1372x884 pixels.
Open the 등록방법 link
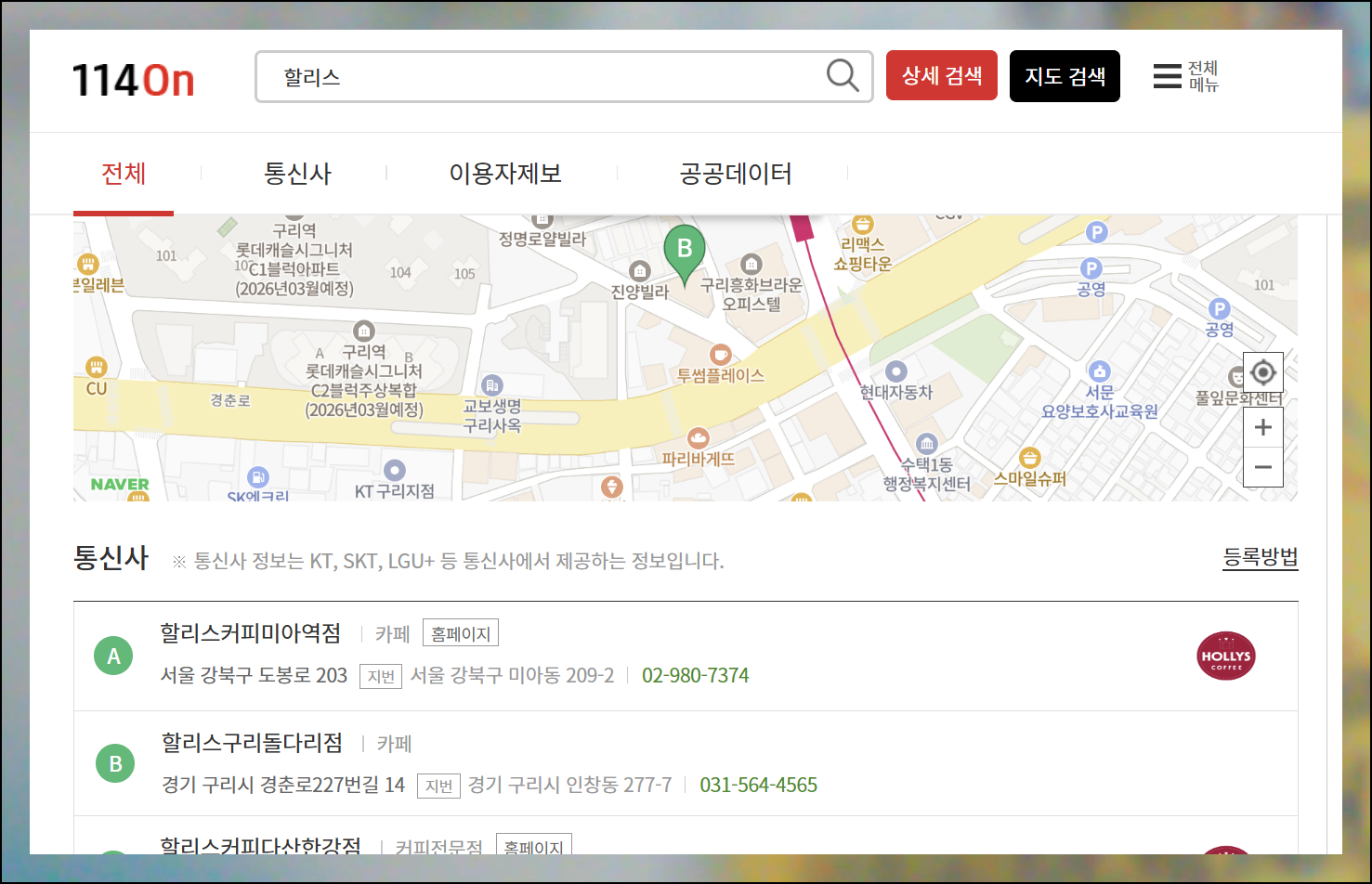pos(1261,557)
